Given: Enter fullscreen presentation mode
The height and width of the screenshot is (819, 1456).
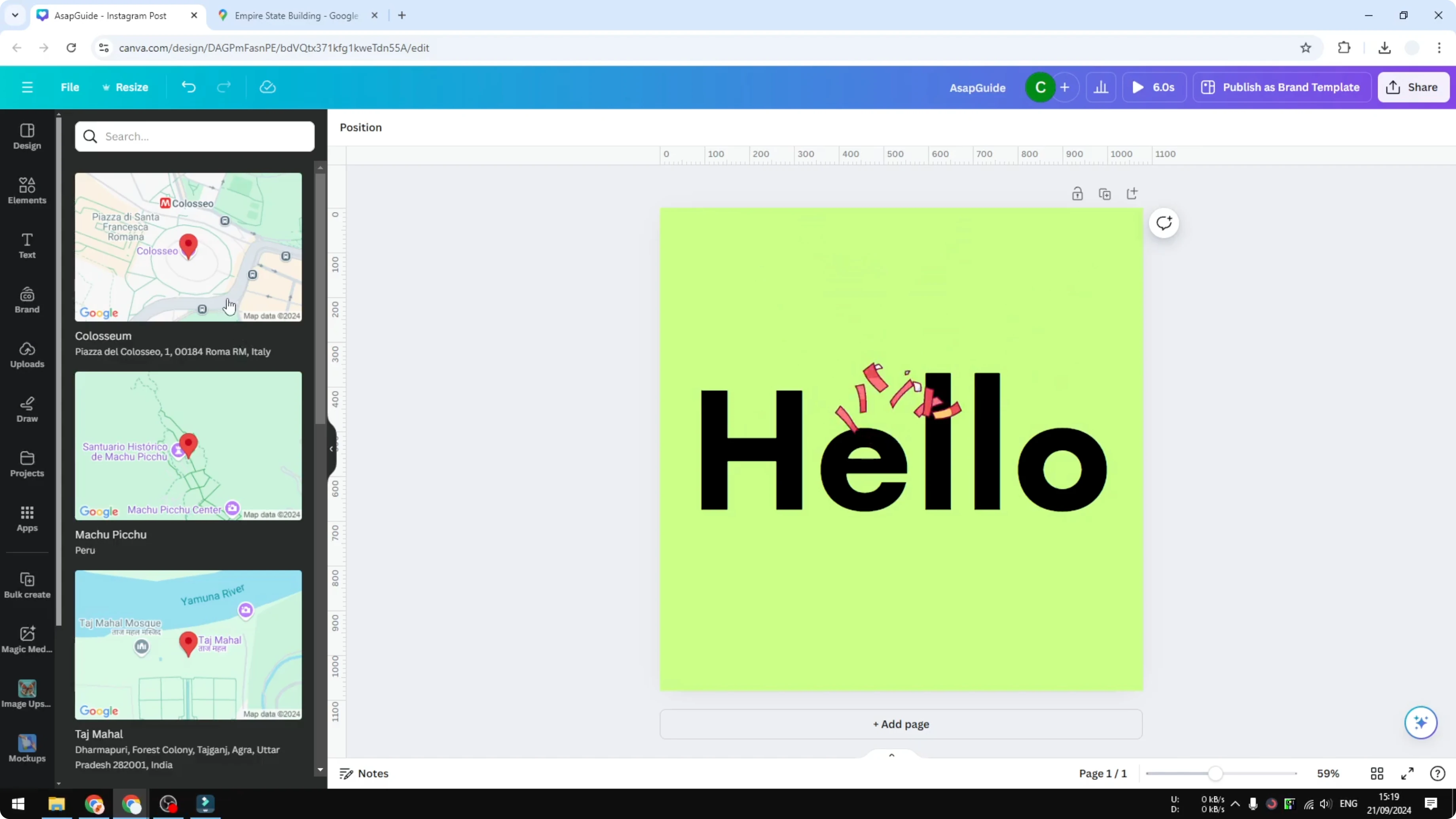Looking at the screenshot, I should [1407, 773].
